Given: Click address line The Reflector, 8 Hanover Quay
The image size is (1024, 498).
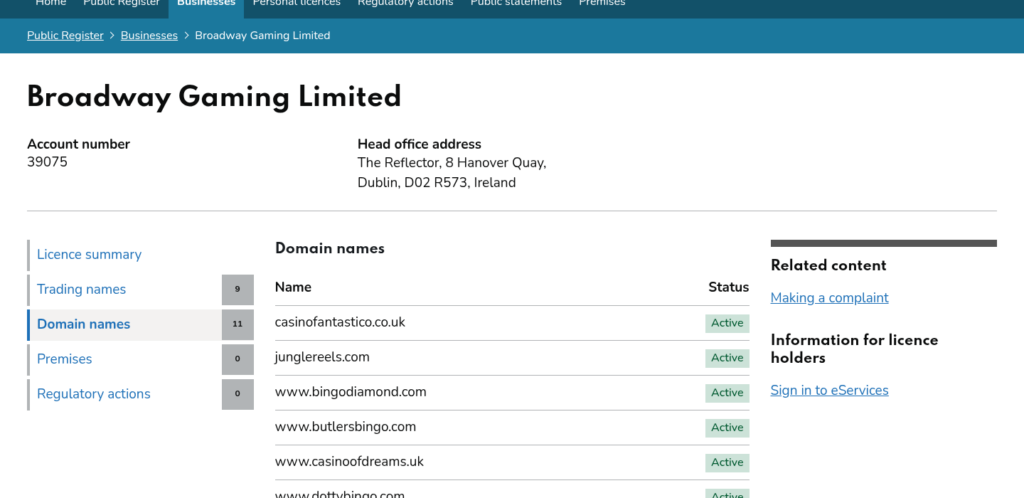Looking at the screenshot, I should click(x=452, y=163).
